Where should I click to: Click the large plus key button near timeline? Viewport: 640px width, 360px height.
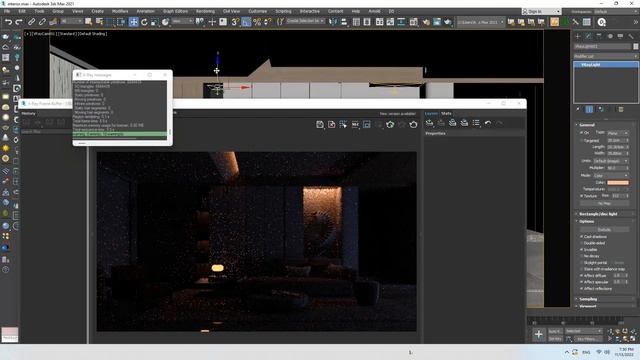click(x=538, y=335)
